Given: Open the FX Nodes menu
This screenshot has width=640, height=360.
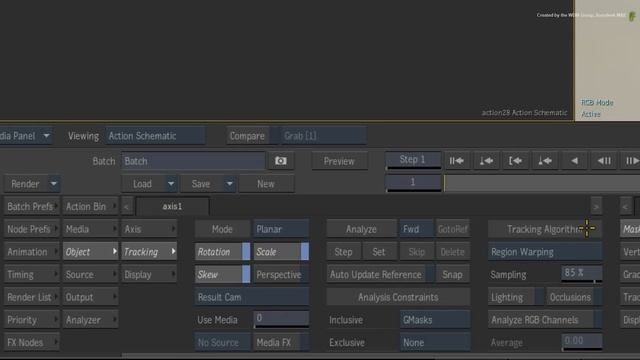Looking at the screenshot, I should tap(32, 342).
